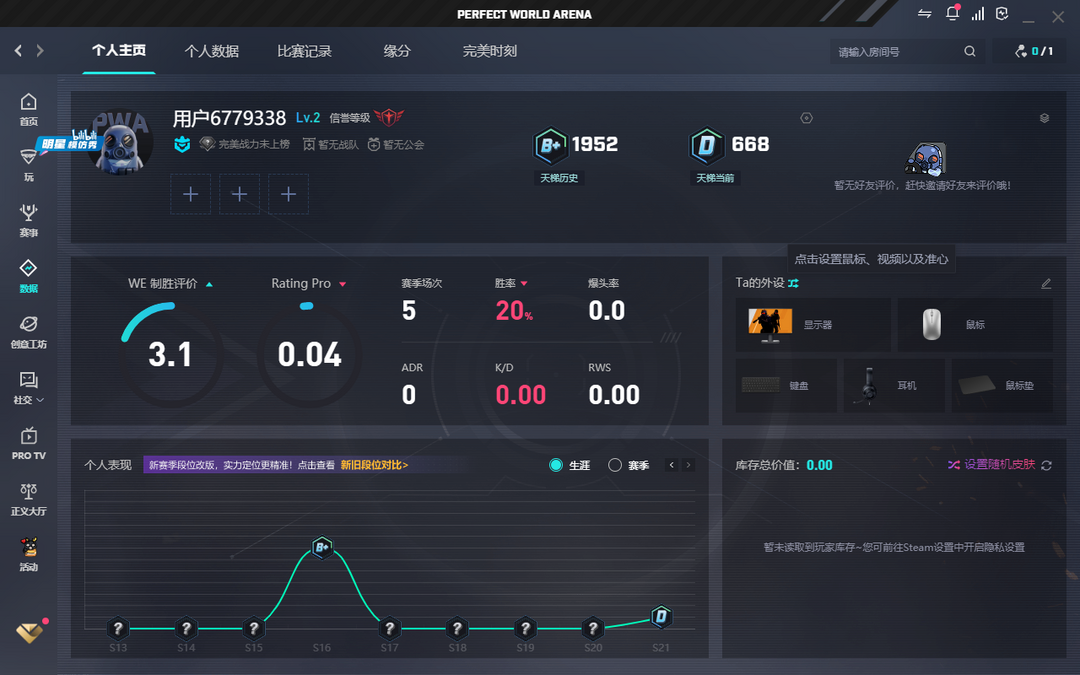This screenshot has width=1080, height=675.
Task: Select the 键盘 keyboard peripheral card
Action: click(786, 386)
